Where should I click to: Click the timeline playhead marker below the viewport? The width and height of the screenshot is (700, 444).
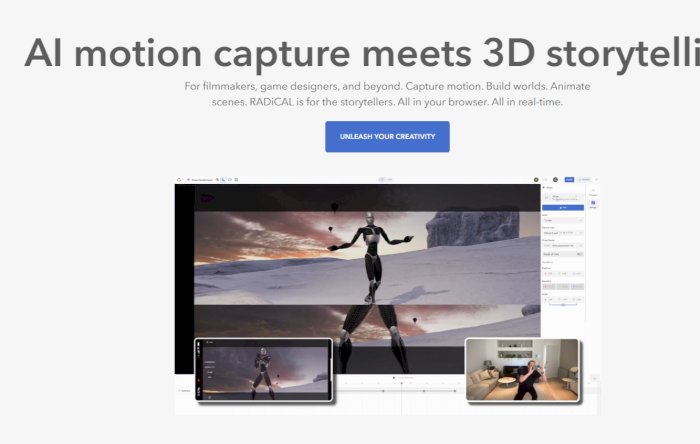(x=401, y=383)
